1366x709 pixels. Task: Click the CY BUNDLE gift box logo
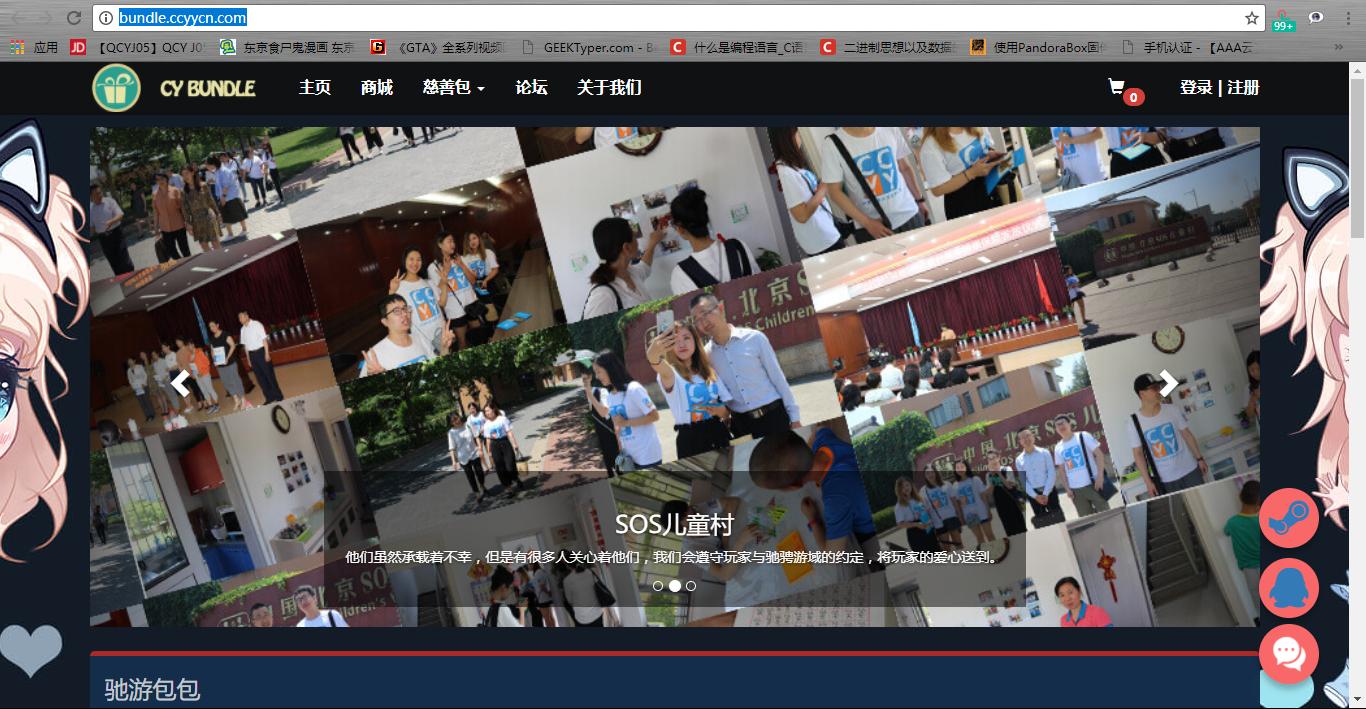pos(116,87)
